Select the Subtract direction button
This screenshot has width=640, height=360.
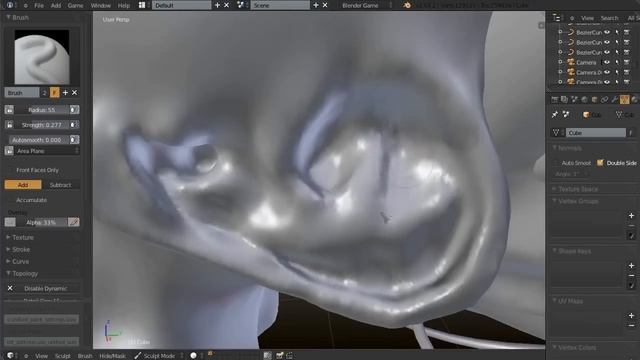[60, 185]
